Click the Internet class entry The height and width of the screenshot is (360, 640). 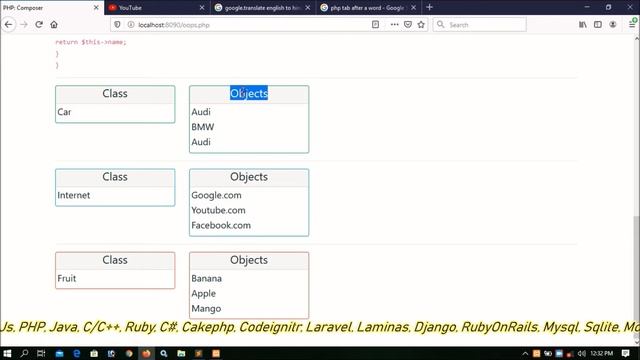coord(73,195)
